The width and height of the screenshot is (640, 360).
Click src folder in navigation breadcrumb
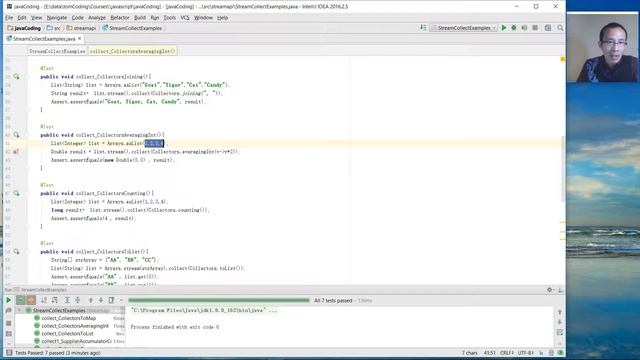(53, 28)
